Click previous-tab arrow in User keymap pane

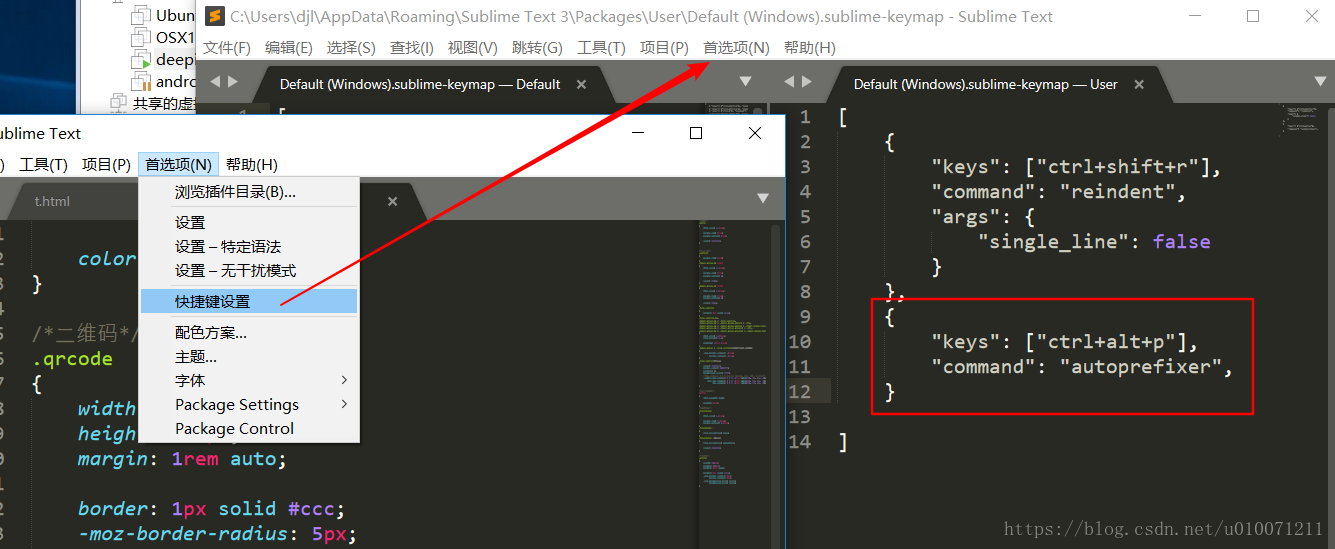(789, 82)
